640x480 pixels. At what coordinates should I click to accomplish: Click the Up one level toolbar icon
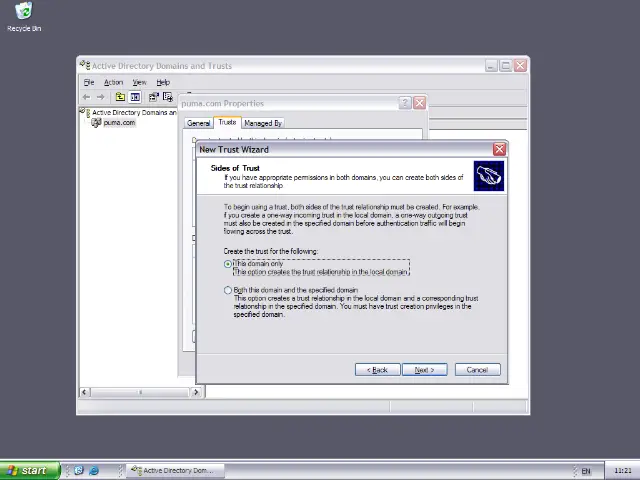tap(120, 97)
